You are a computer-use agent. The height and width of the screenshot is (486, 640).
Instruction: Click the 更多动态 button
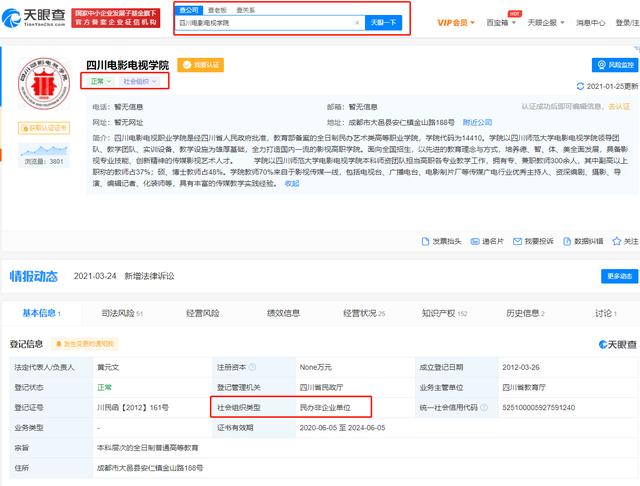click(619, 276)
